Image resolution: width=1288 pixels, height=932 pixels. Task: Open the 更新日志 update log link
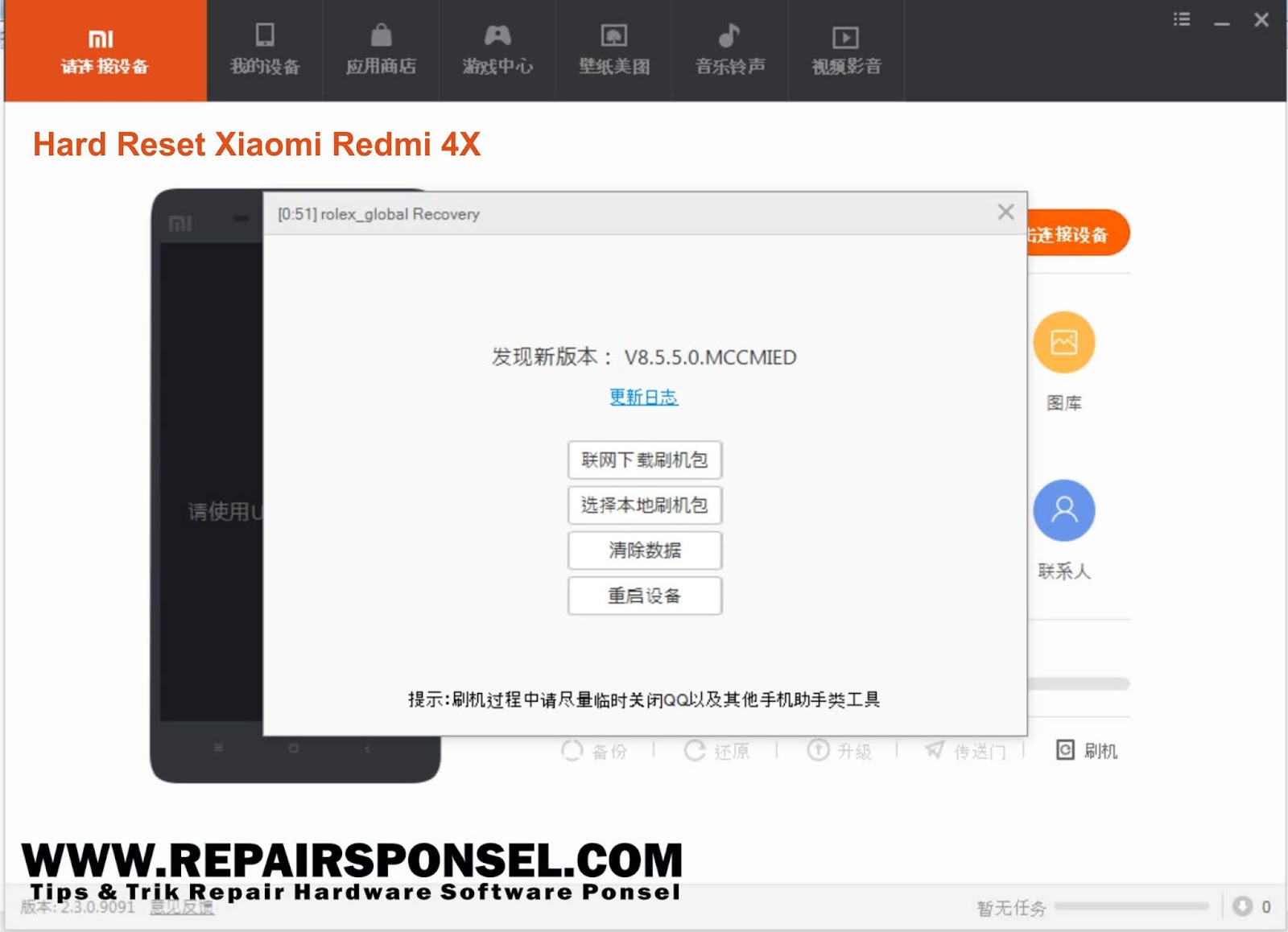click(x=643, y=398)
